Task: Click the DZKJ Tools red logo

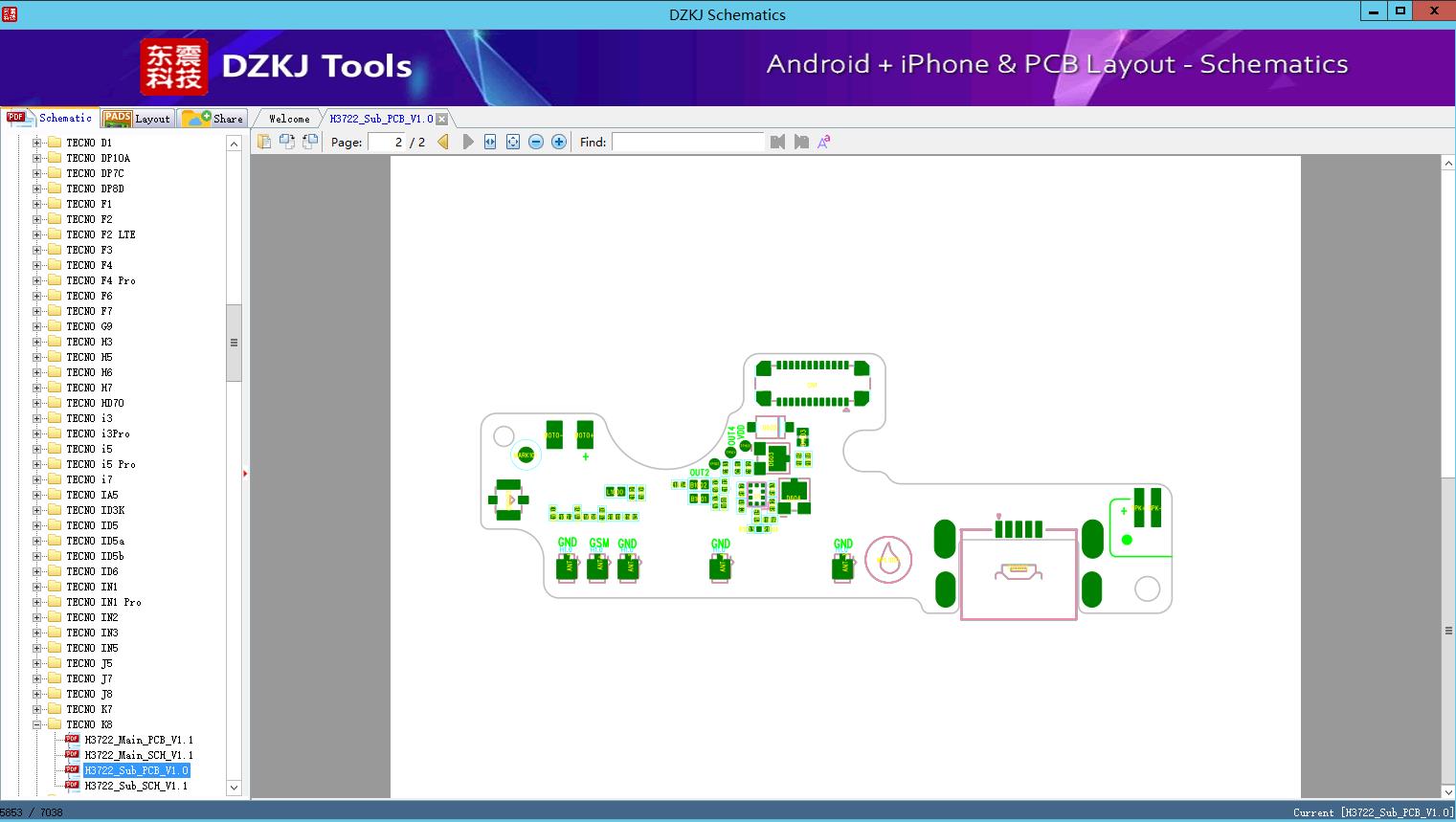Action: tap(174, 66)
